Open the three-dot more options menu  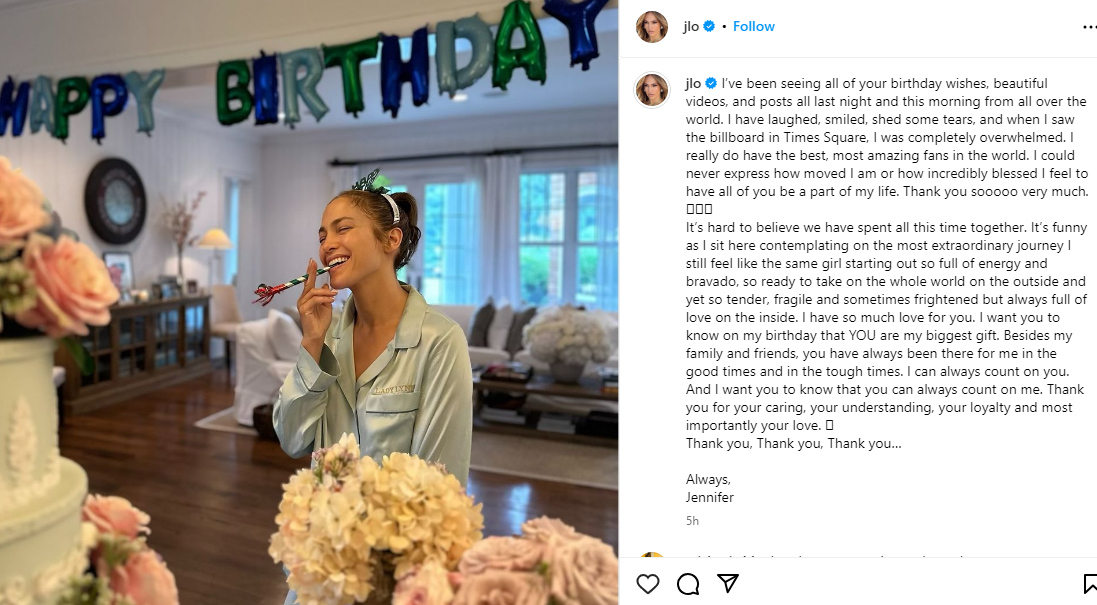point(1088,27)
